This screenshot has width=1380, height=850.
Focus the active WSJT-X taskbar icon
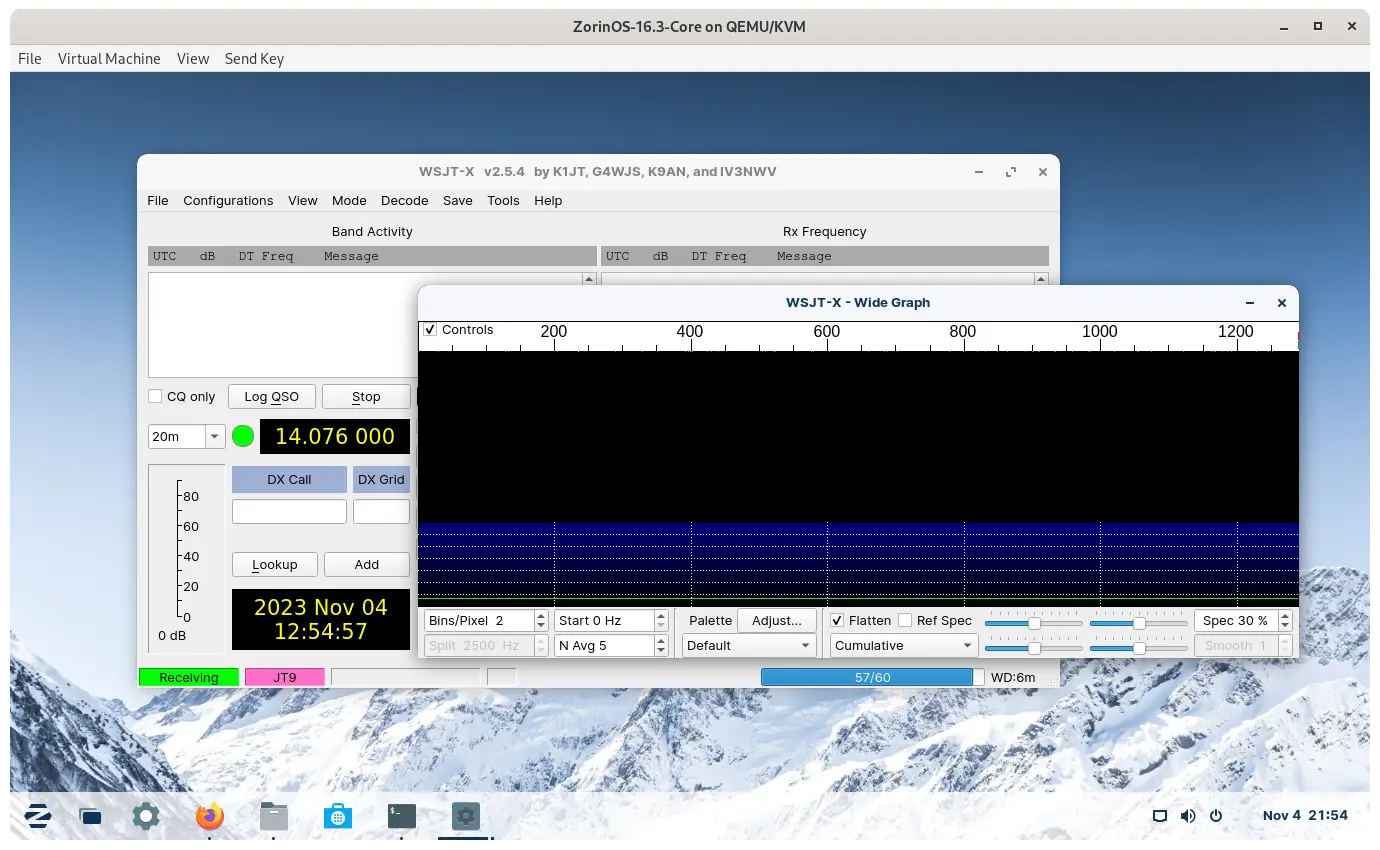coord(466,816)
